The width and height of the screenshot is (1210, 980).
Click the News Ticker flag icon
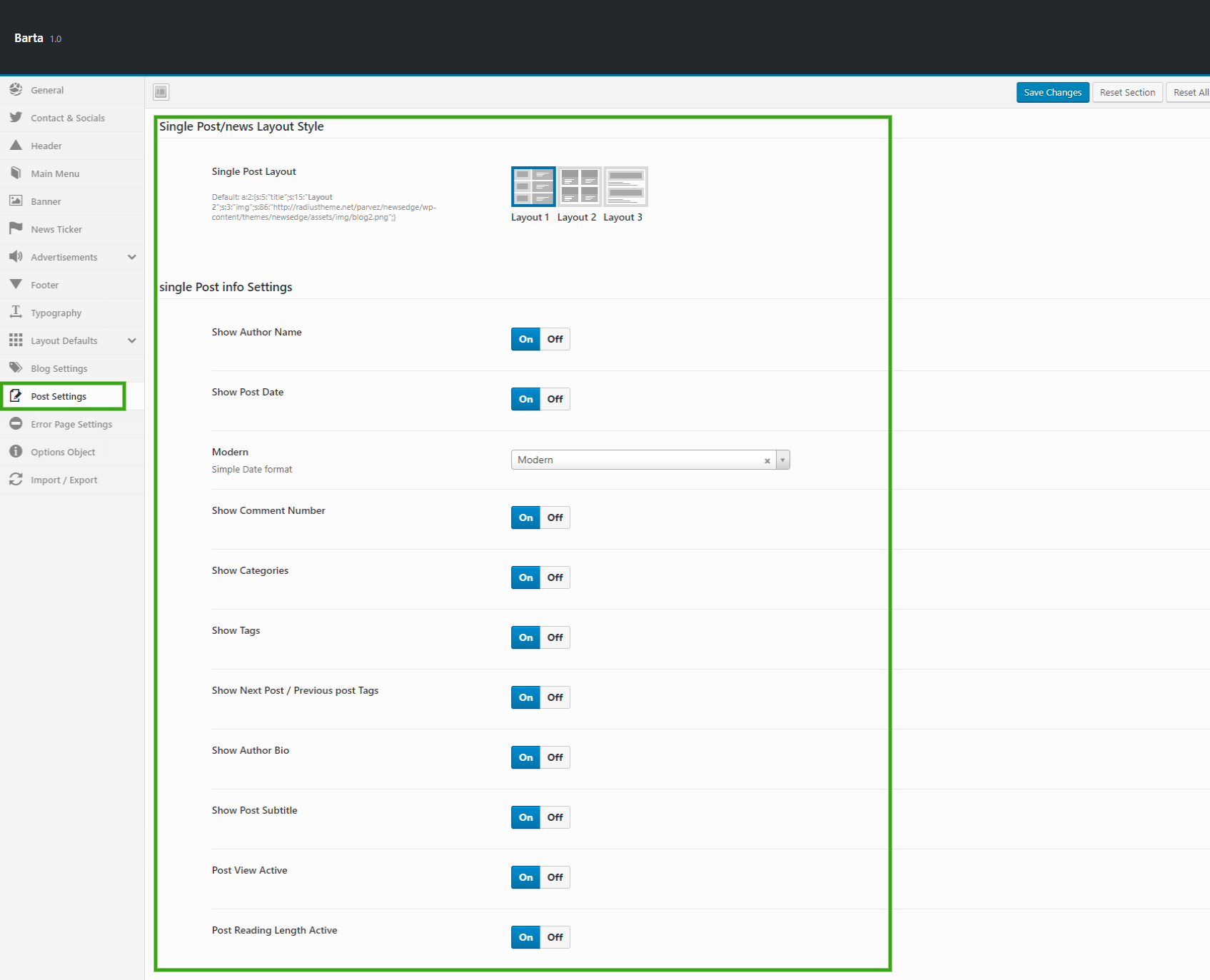(16, 229)
